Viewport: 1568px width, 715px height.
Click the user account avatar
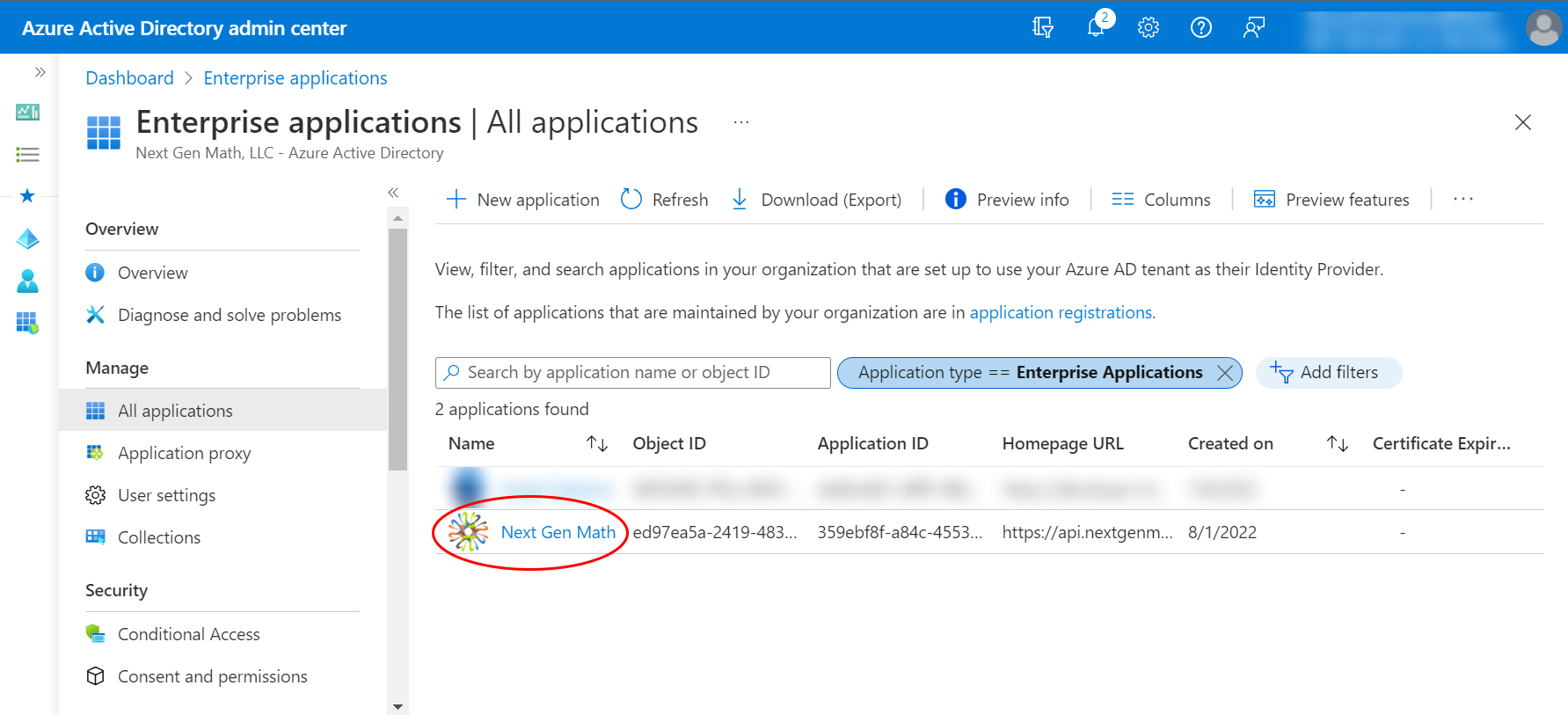(x=1543, y=27)
